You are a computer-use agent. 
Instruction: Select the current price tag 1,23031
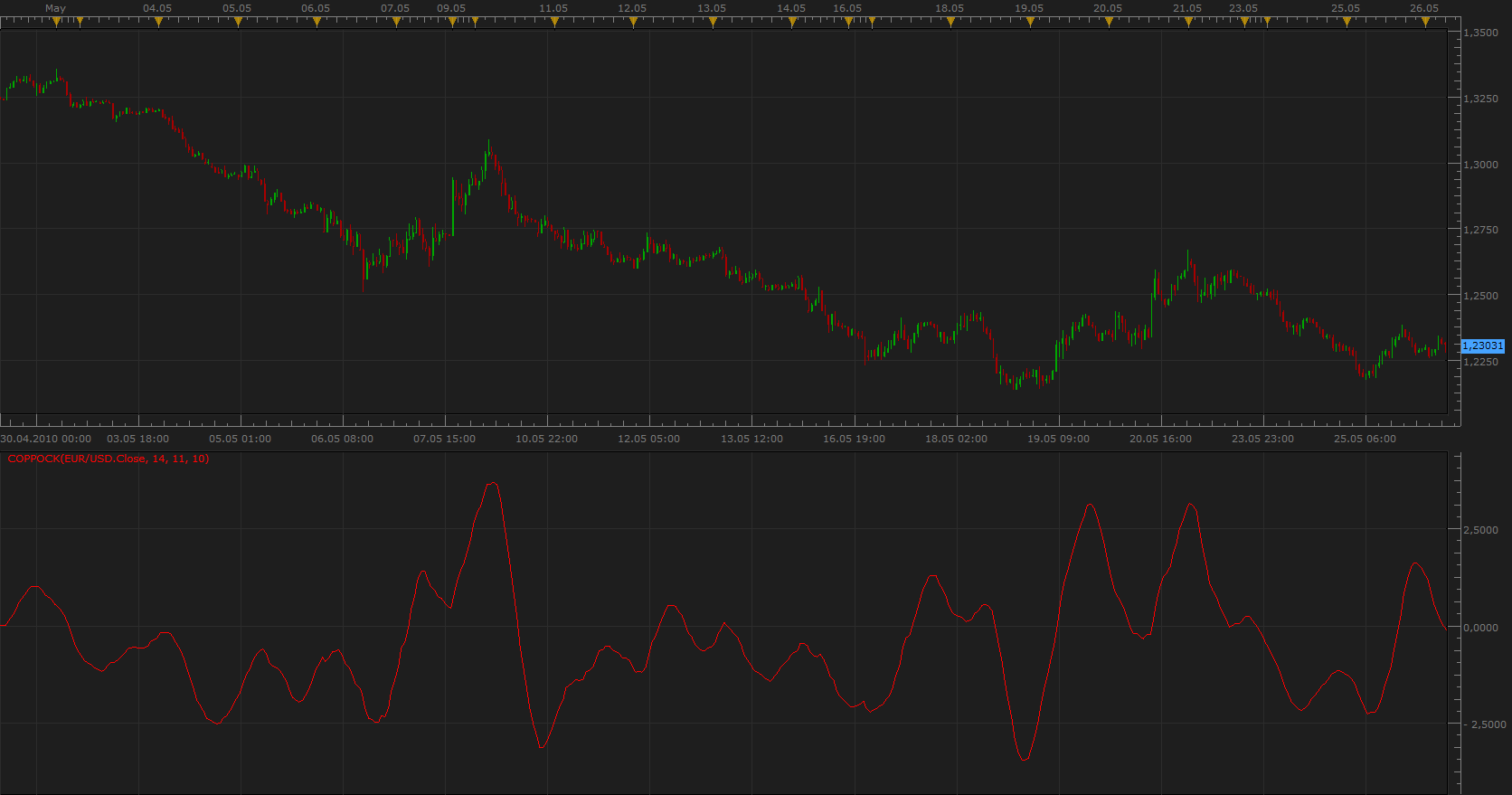pyautogui.click(x=1483, y=345)
